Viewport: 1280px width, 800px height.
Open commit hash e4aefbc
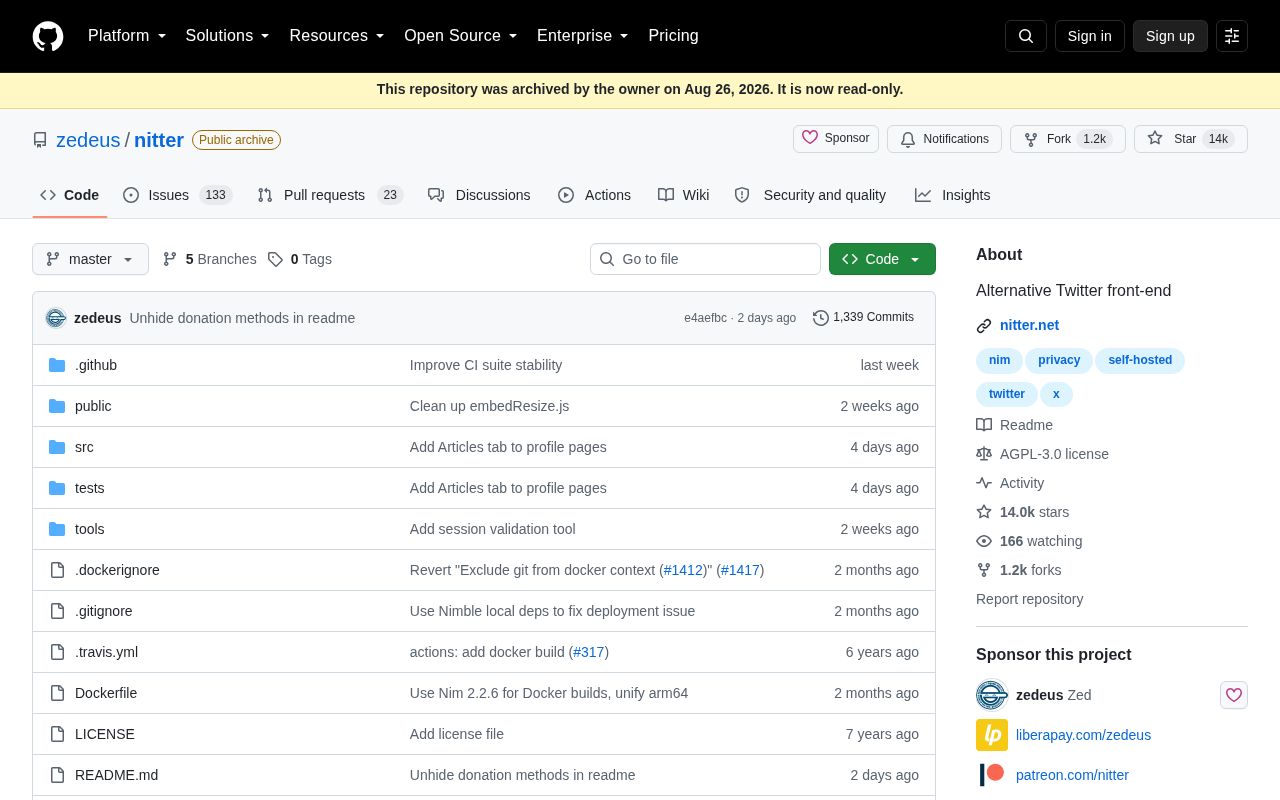pyautogui.click(x=705, y=318)
